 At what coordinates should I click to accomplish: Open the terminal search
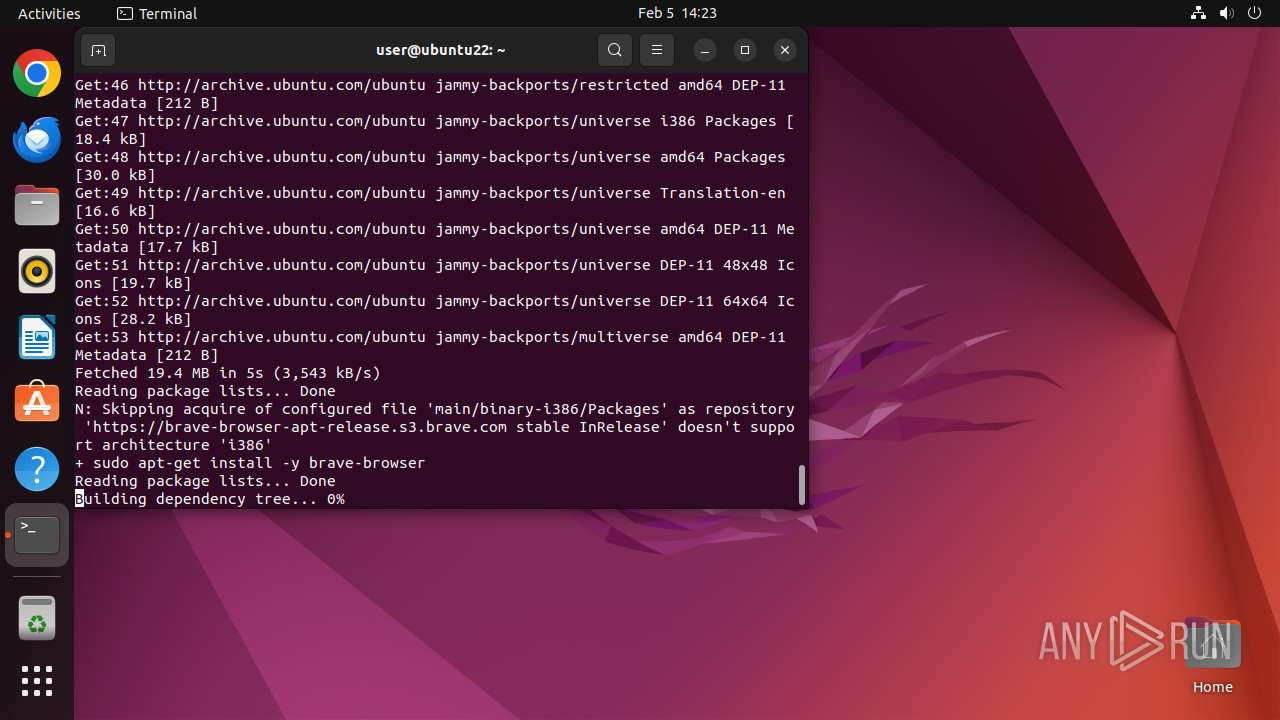tap(615, 50)
